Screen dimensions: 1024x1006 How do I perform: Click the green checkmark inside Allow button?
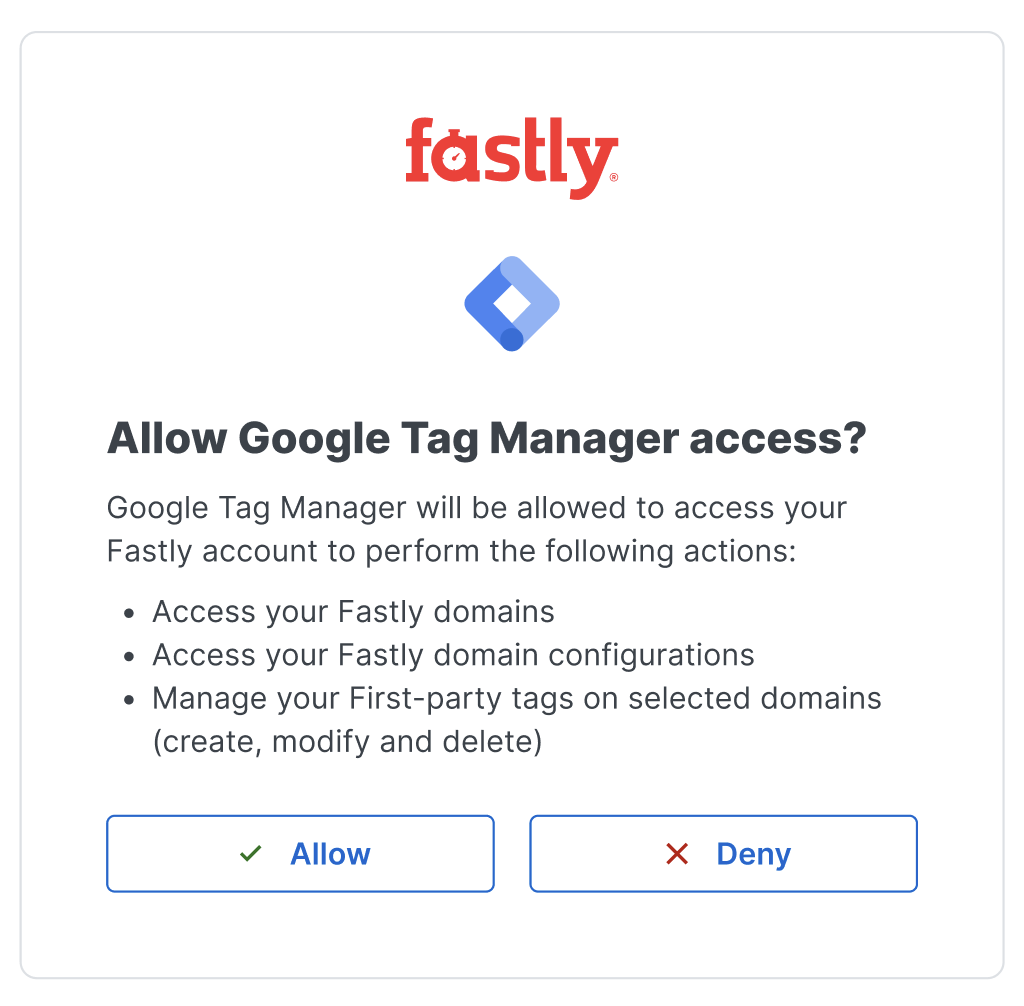[251, 854]
